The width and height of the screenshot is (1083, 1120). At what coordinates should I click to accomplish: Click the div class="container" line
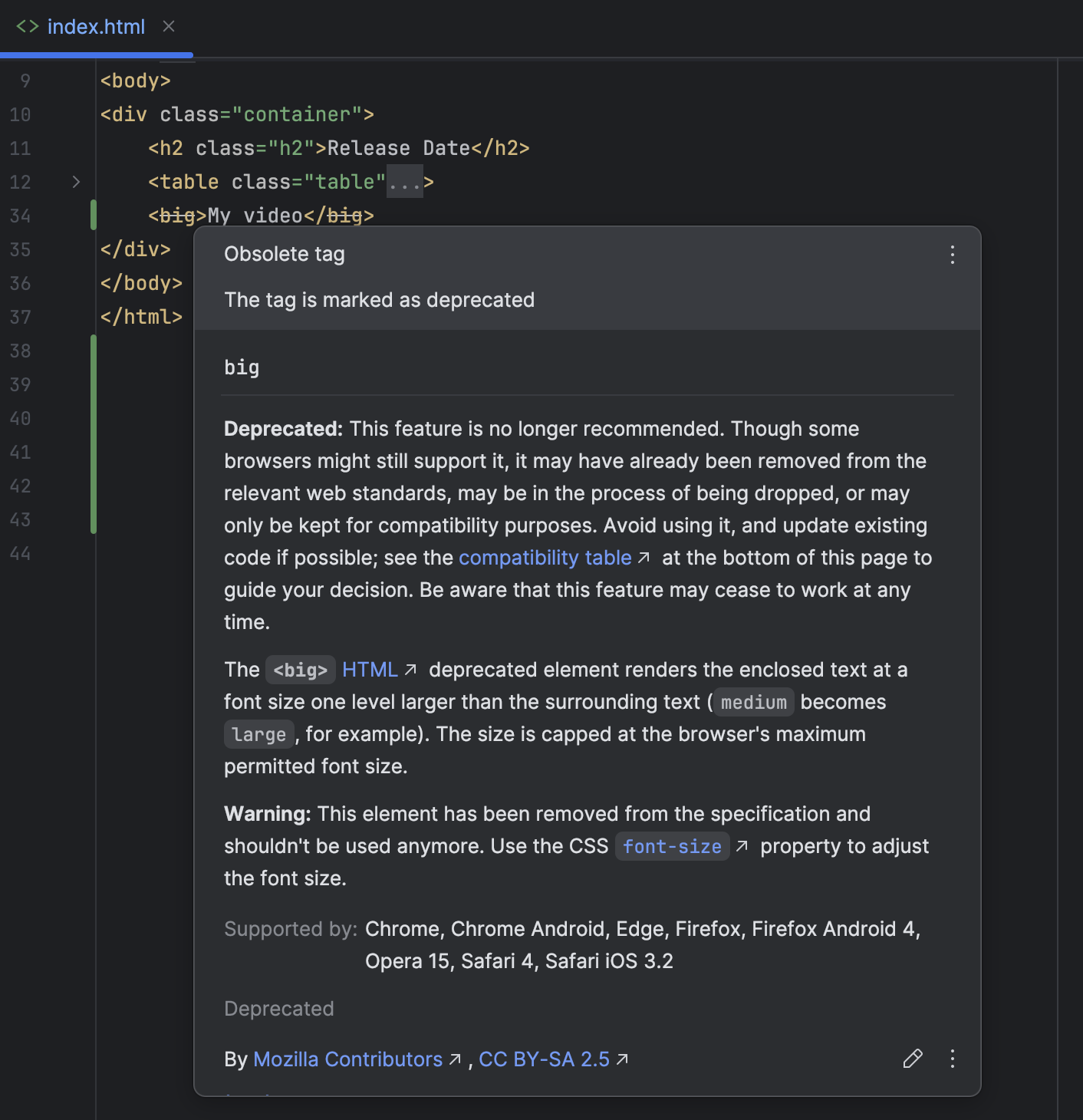click(238, 114)
